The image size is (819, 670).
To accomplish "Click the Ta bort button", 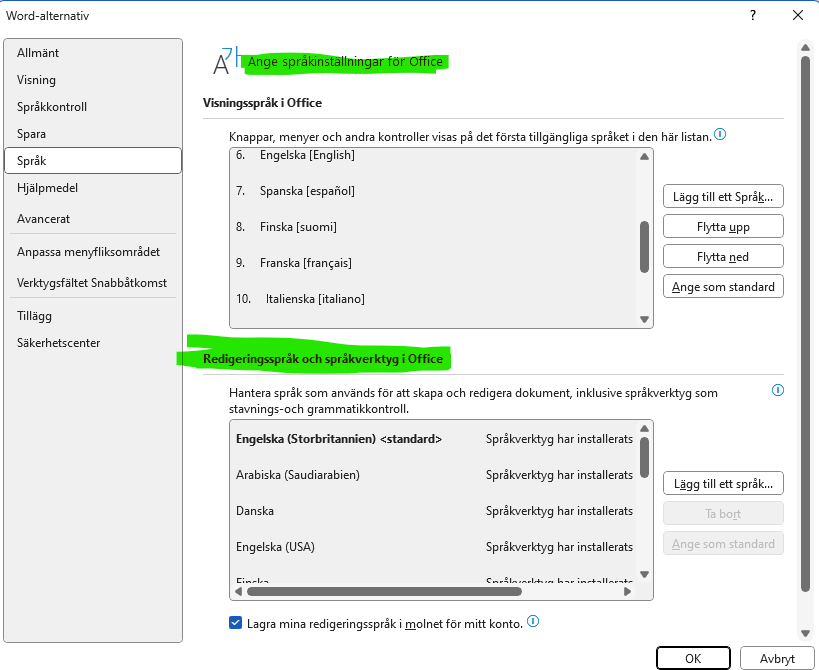I will (723, 514).
